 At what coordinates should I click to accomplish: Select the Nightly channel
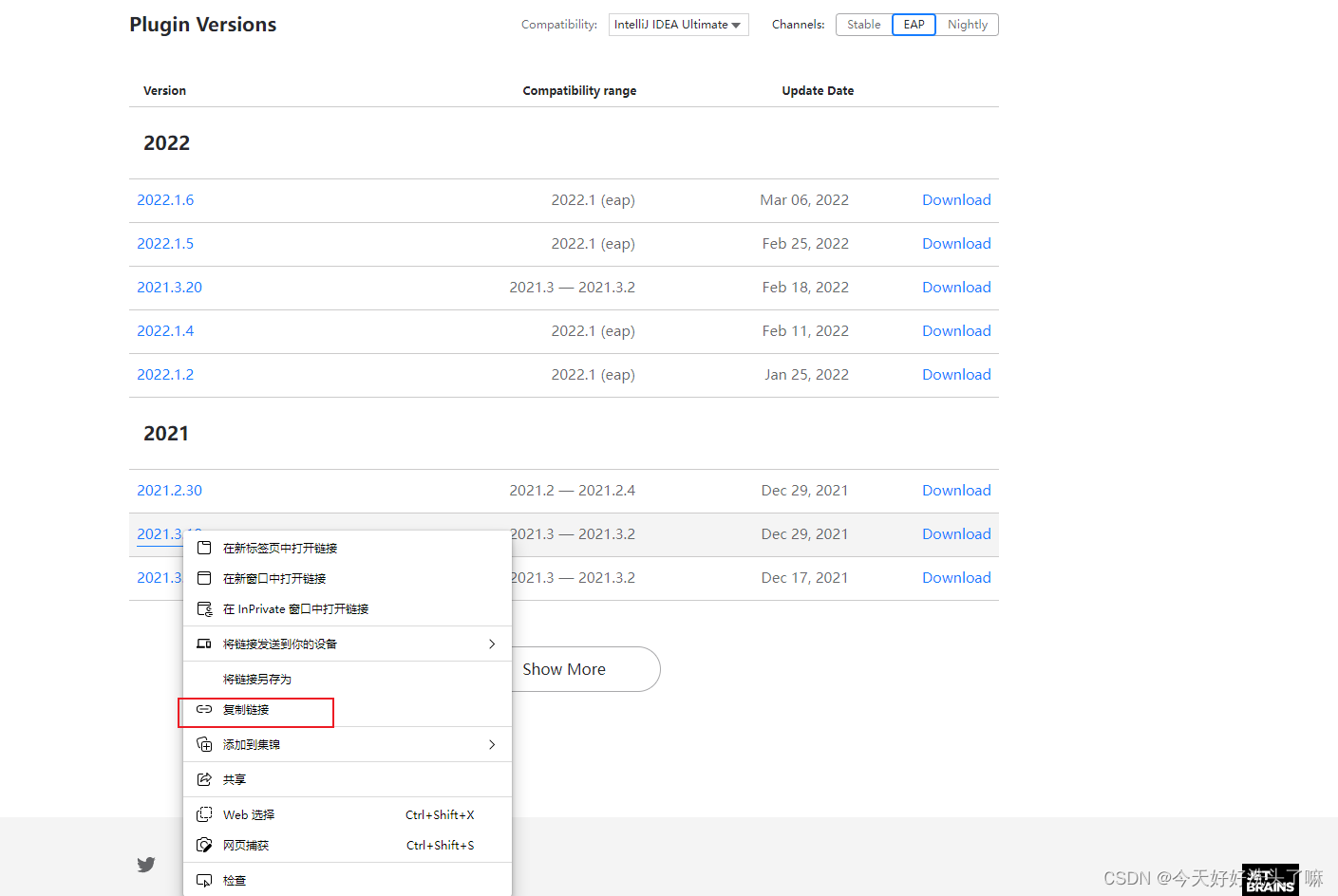[967, 25]
